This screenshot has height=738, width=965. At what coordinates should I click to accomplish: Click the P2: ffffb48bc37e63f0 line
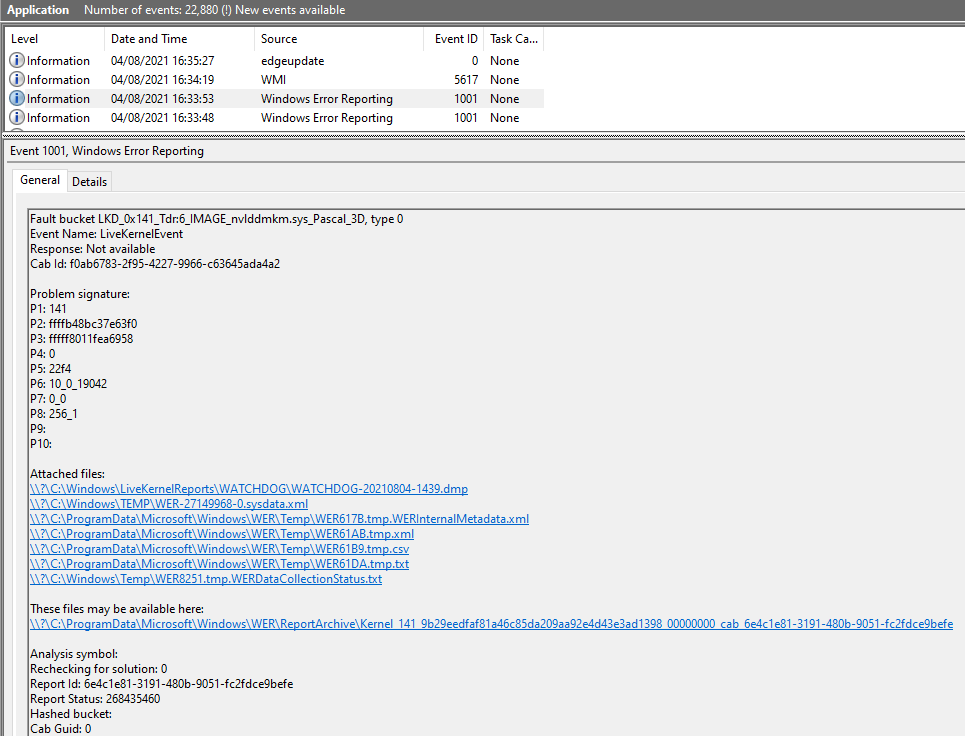[x=84, y=324]
